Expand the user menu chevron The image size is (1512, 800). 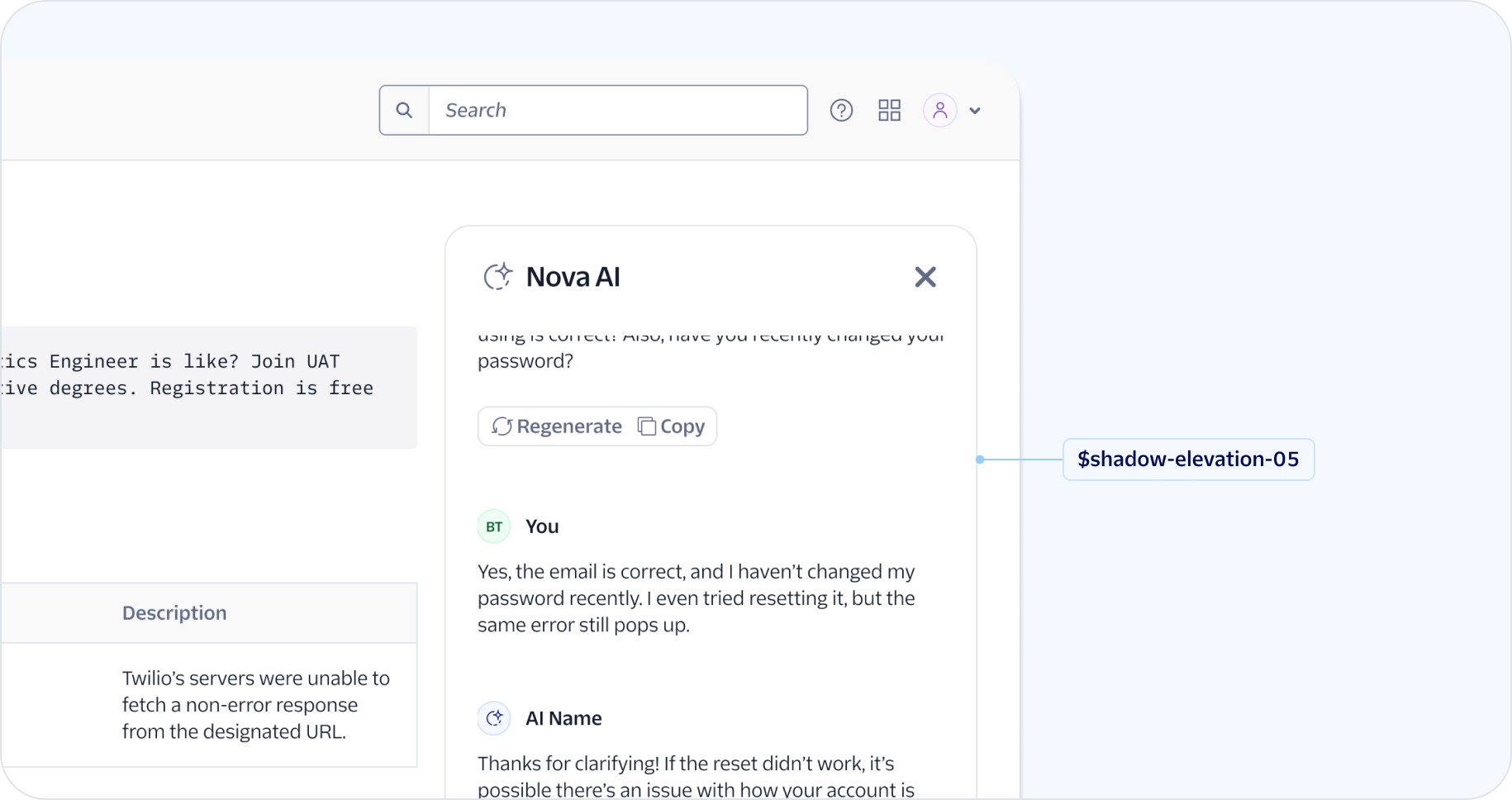point(975,111)
